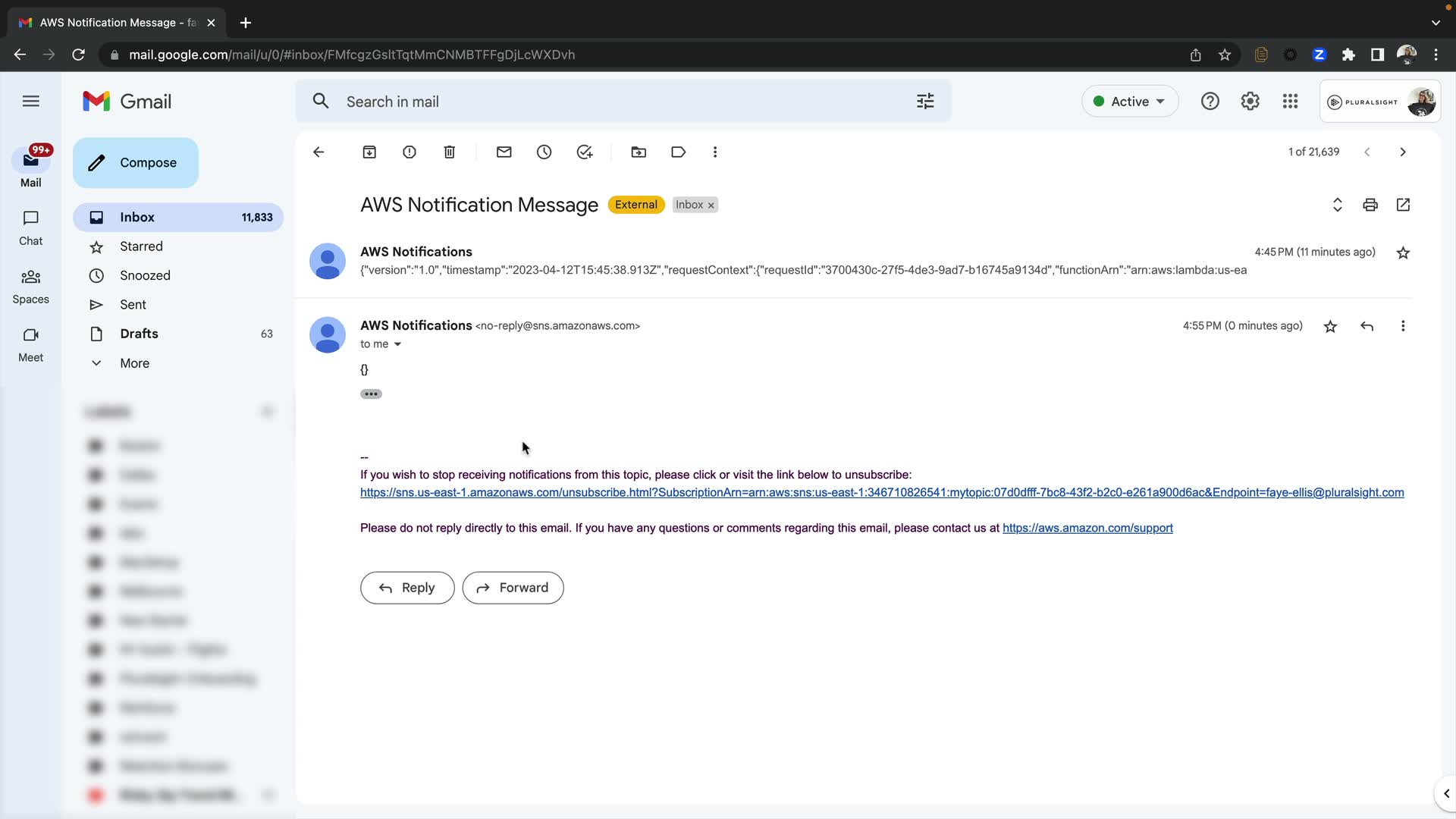
Task: Expand the More folders list
Action: [x=134, y=363]
